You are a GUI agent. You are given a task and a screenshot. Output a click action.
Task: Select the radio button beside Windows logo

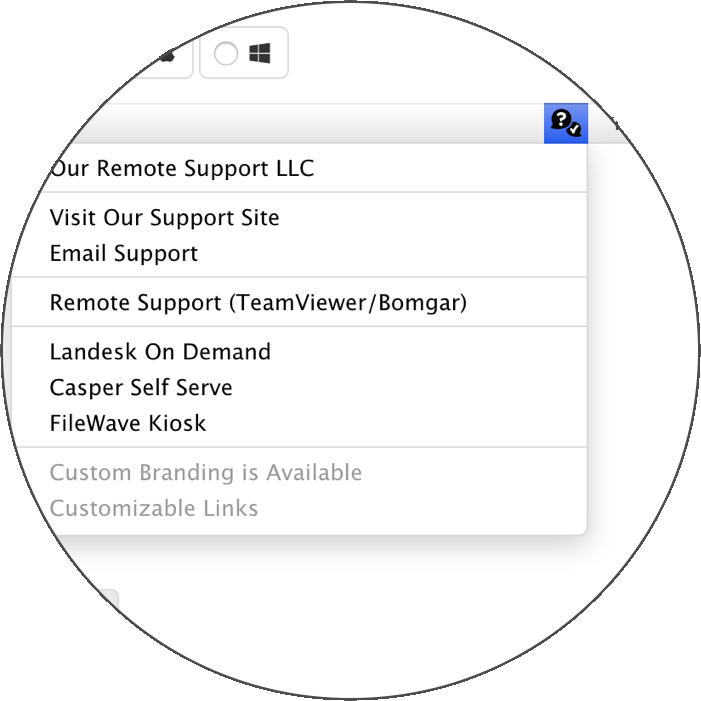pos(226,54)
